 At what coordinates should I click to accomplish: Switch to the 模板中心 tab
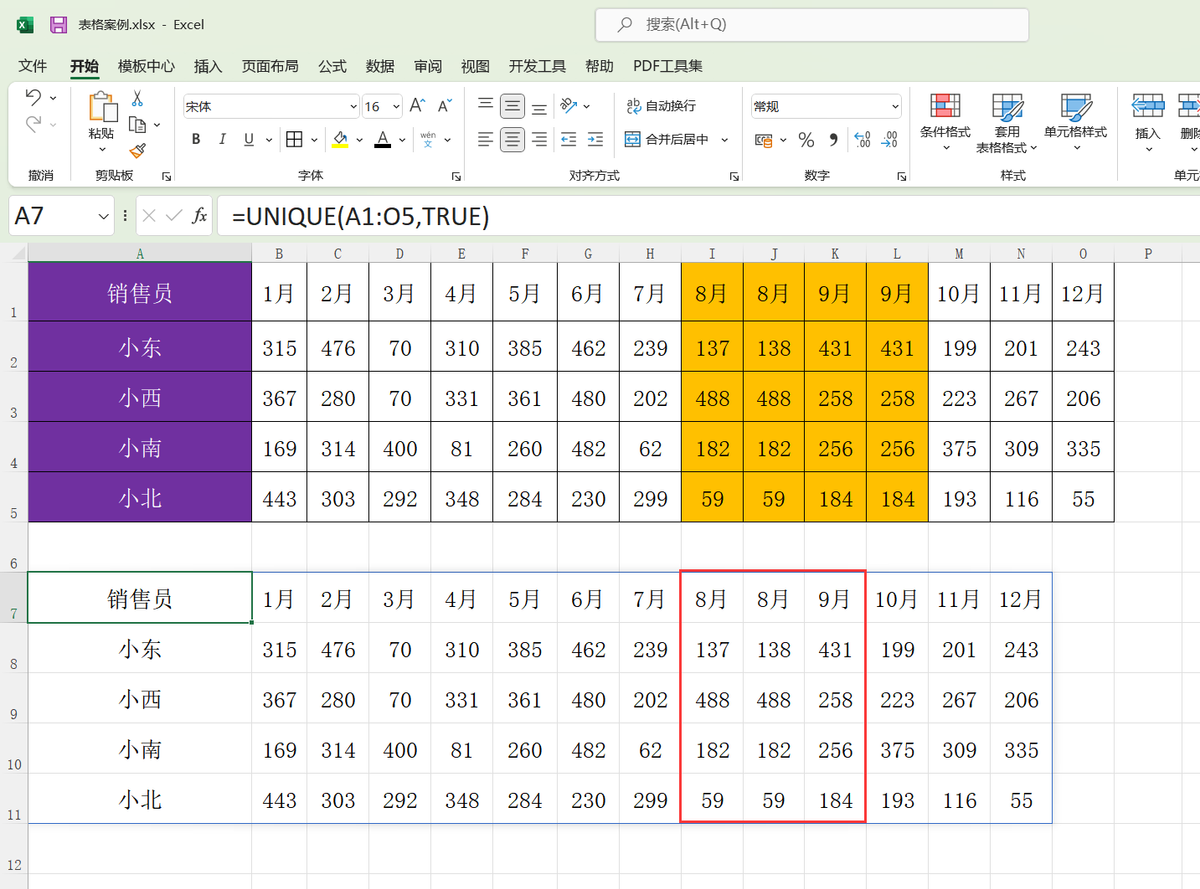click(x=146, y=66)
